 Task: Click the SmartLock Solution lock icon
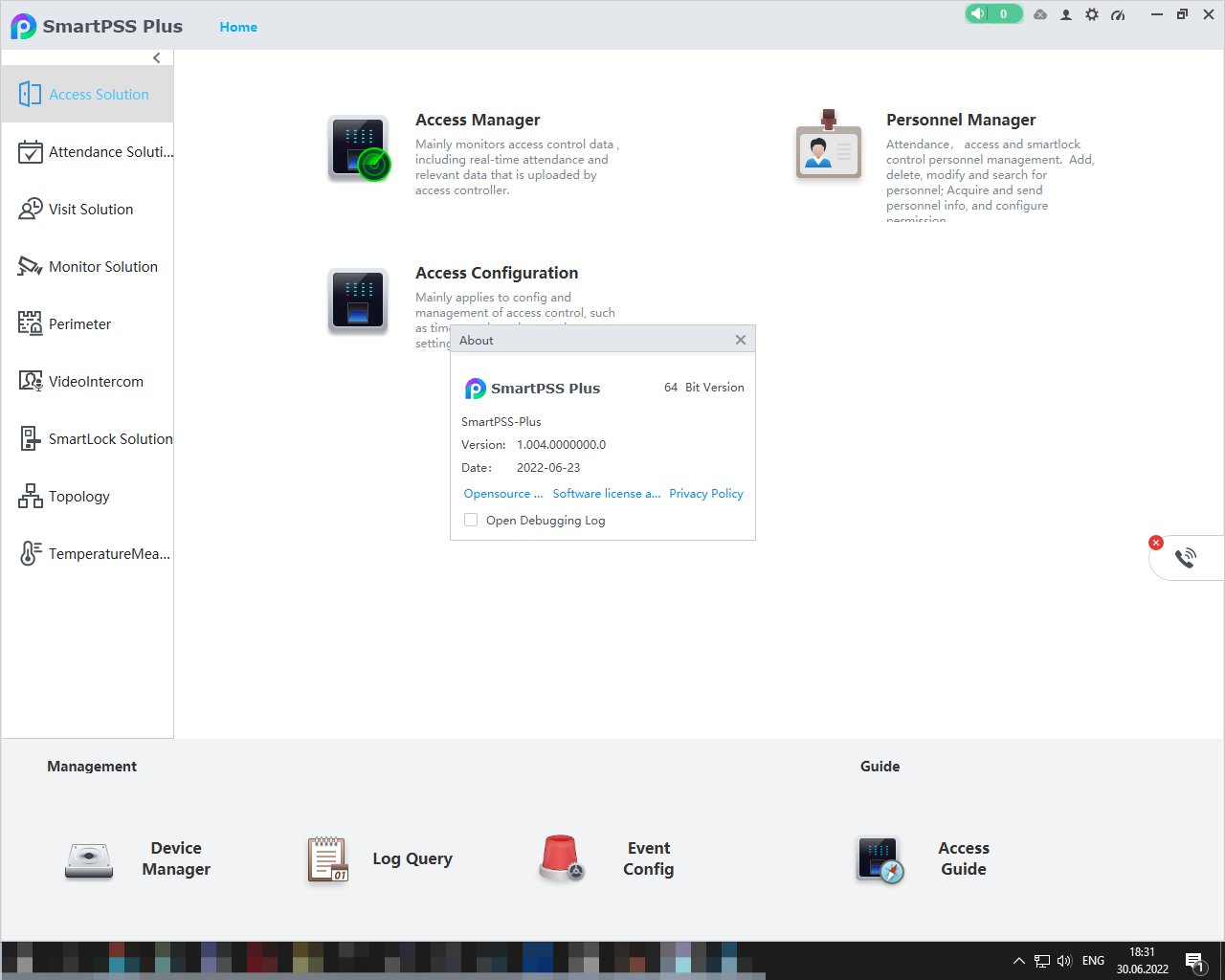[31, 439]
